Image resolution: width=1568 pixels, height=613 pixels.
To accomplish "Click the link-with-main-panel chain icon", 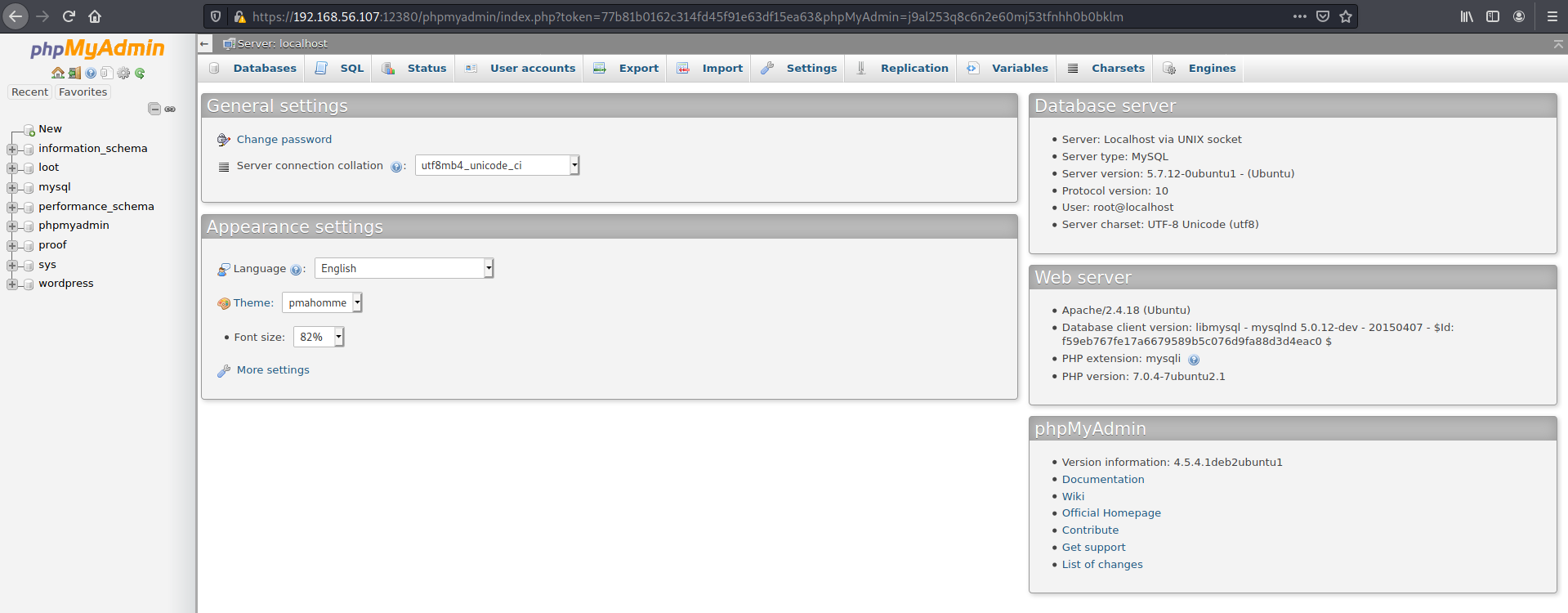I will 170,109.
